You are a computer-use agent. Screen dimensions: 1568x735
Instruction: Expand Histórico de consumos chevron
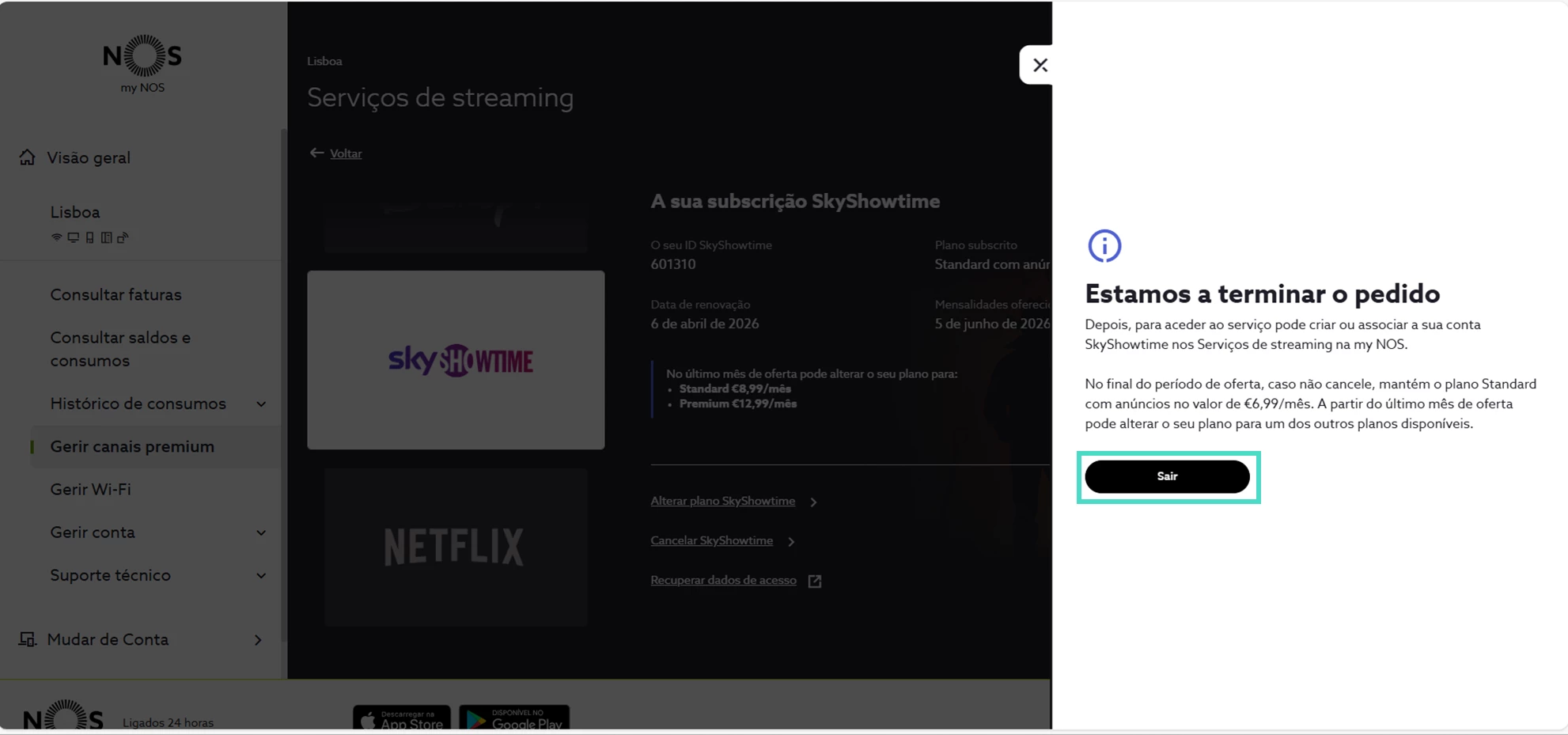click(x=261, y=404)
